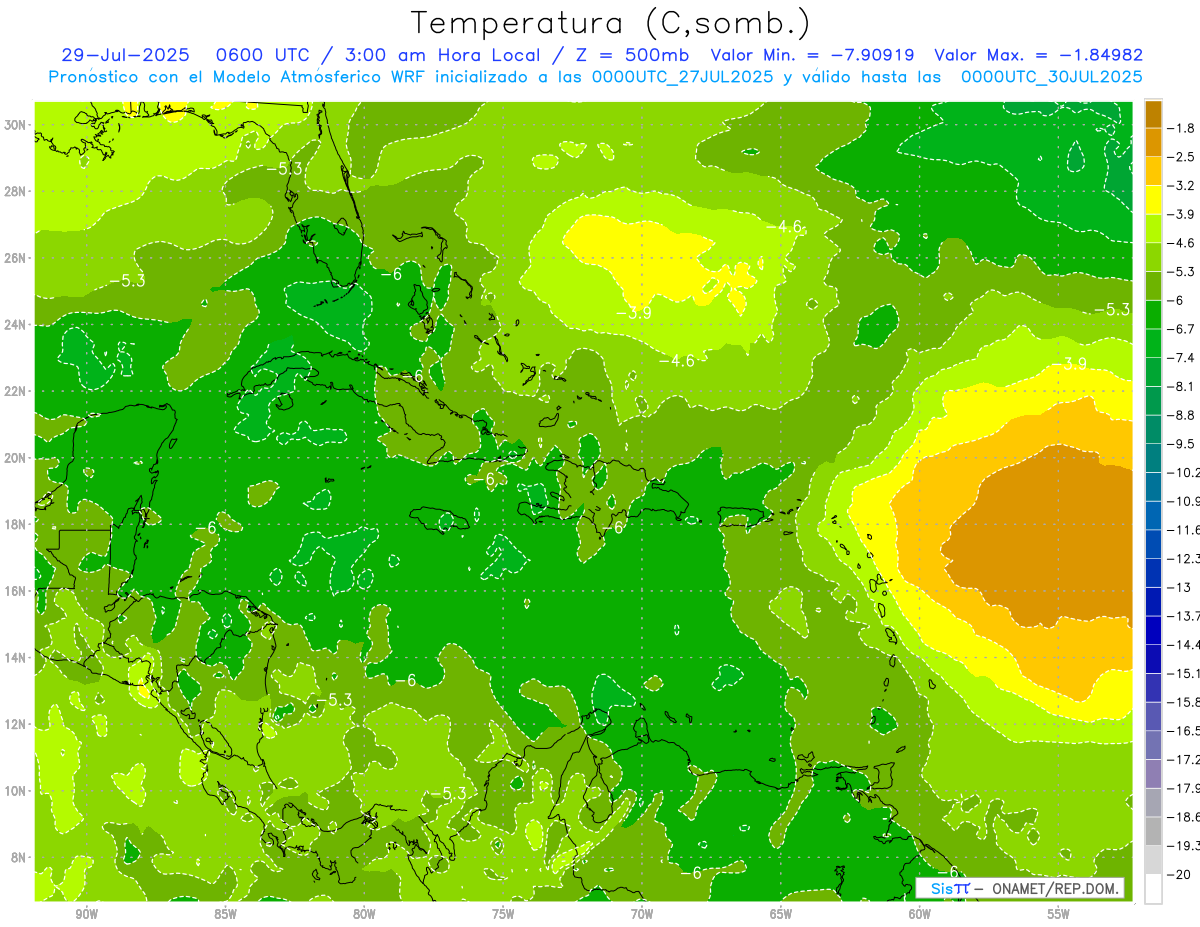Image resolution: width=1200 pixels, height=927 pixels.
Task: Click the title 'Temperatura (C,somb.)'
Action: tap(611, 23)
